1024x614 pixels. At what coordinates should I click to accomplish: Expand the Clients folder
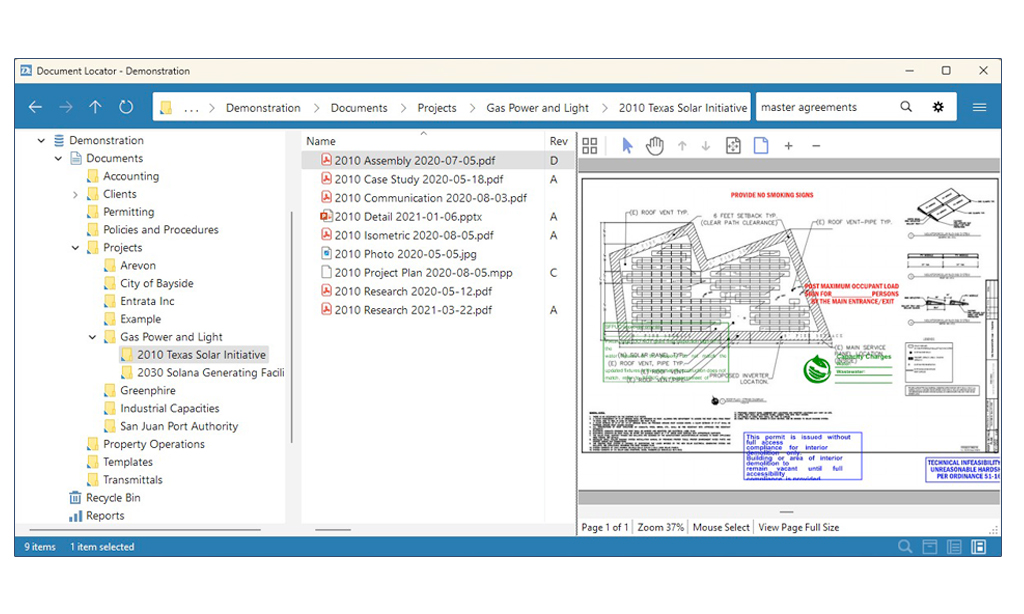[75, 195]
